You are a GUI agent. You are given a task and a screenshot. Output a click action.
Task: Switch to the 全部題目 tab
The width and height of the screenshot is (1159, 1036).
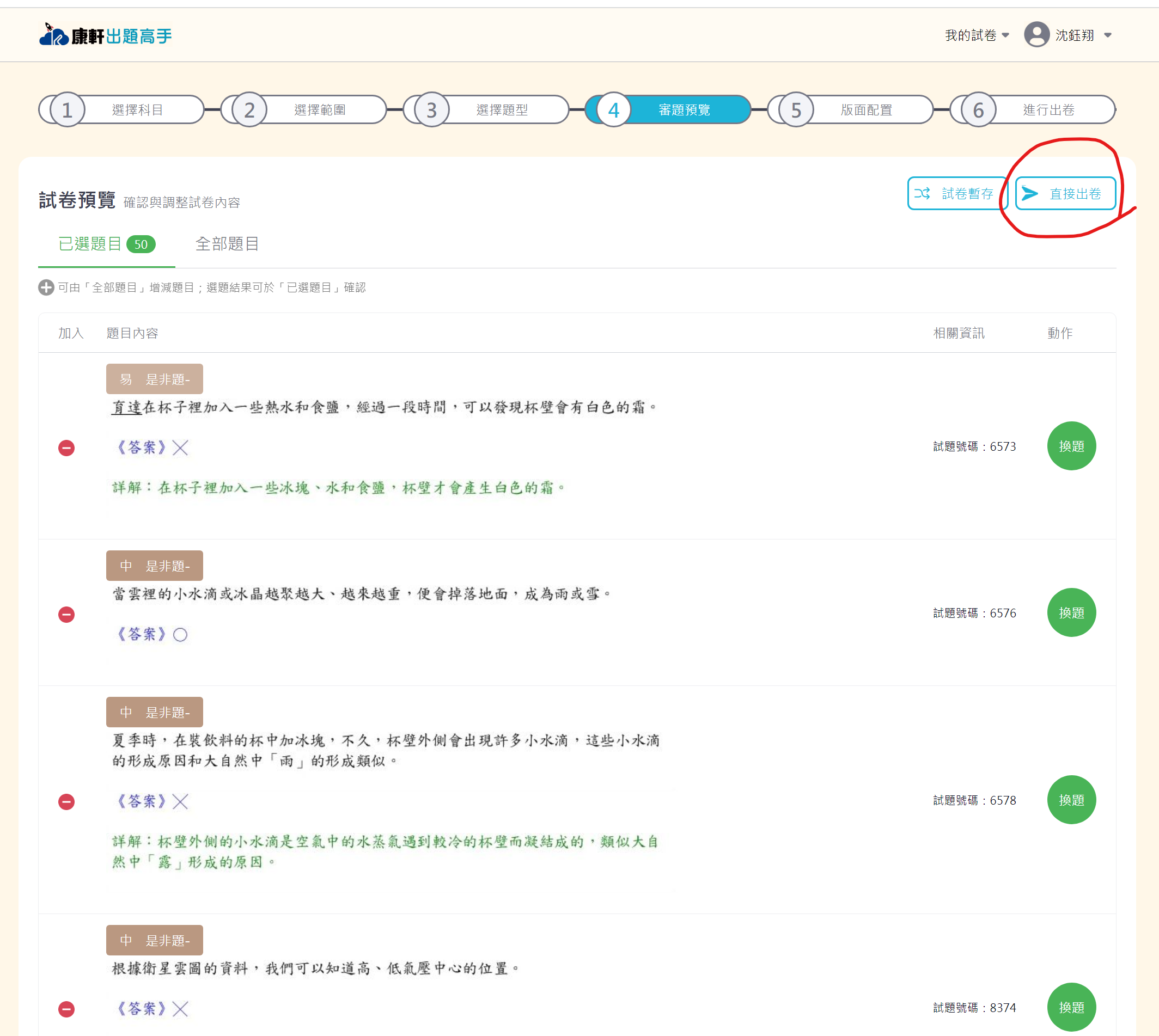click(227, 244)
